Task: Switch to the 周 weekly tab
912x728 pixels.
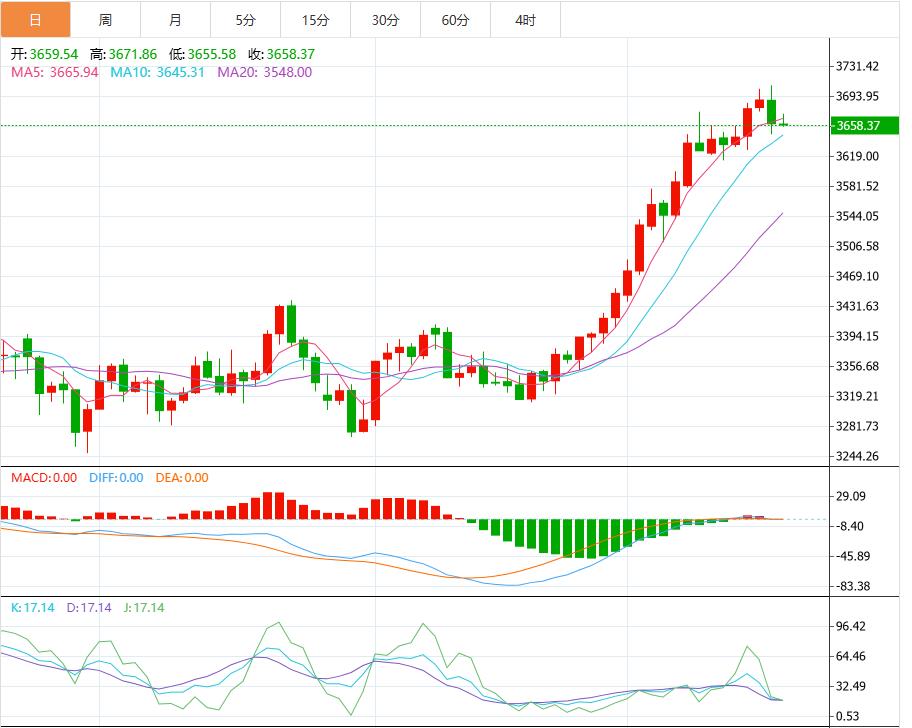Action: (x=105, y=20)
